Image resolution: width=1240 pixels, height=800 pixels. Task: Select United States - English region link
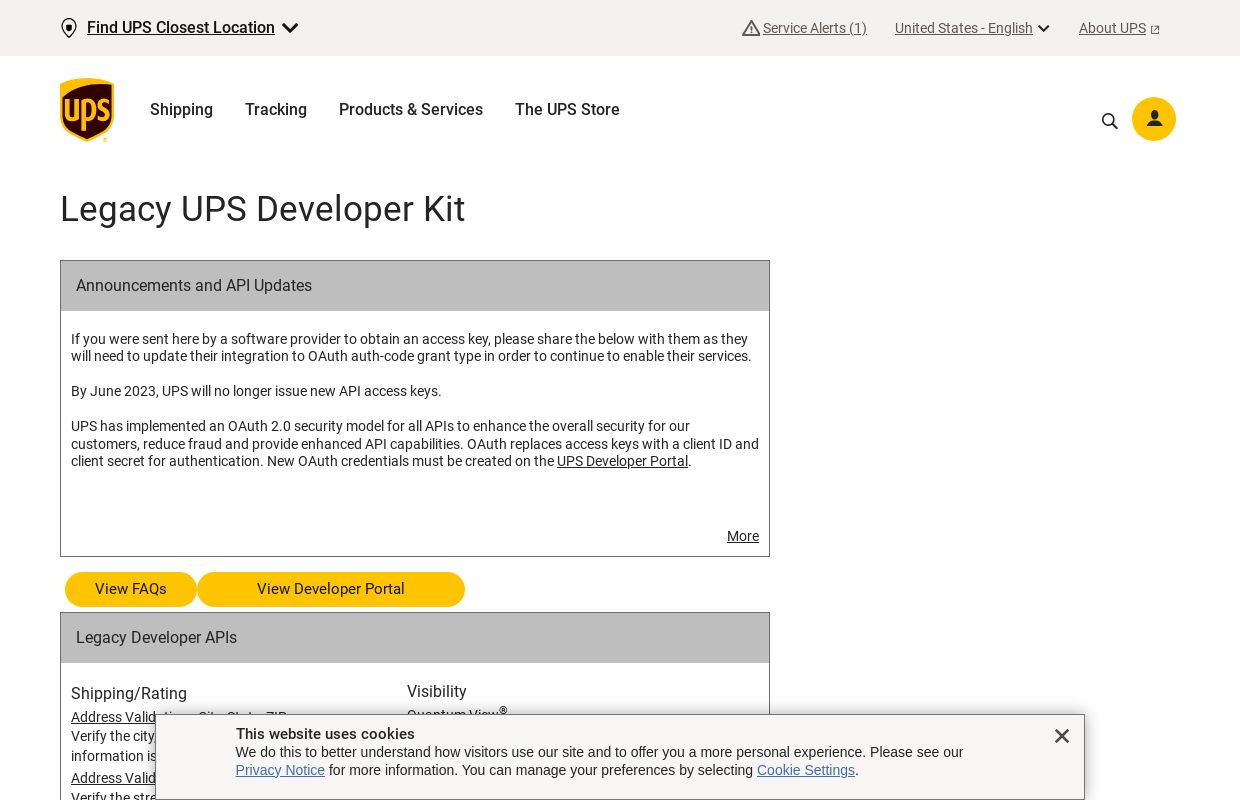pos(964,28)
